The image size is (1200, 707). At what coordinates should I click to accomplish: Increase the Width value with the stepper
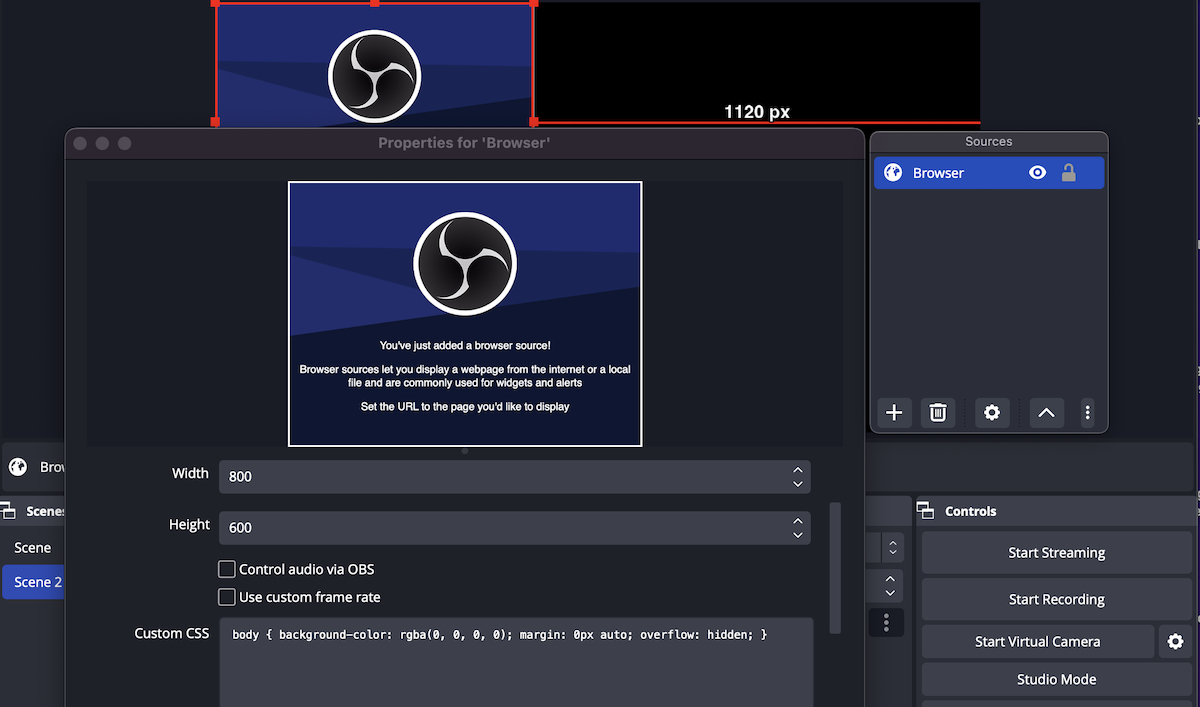[x=797, y=470]
